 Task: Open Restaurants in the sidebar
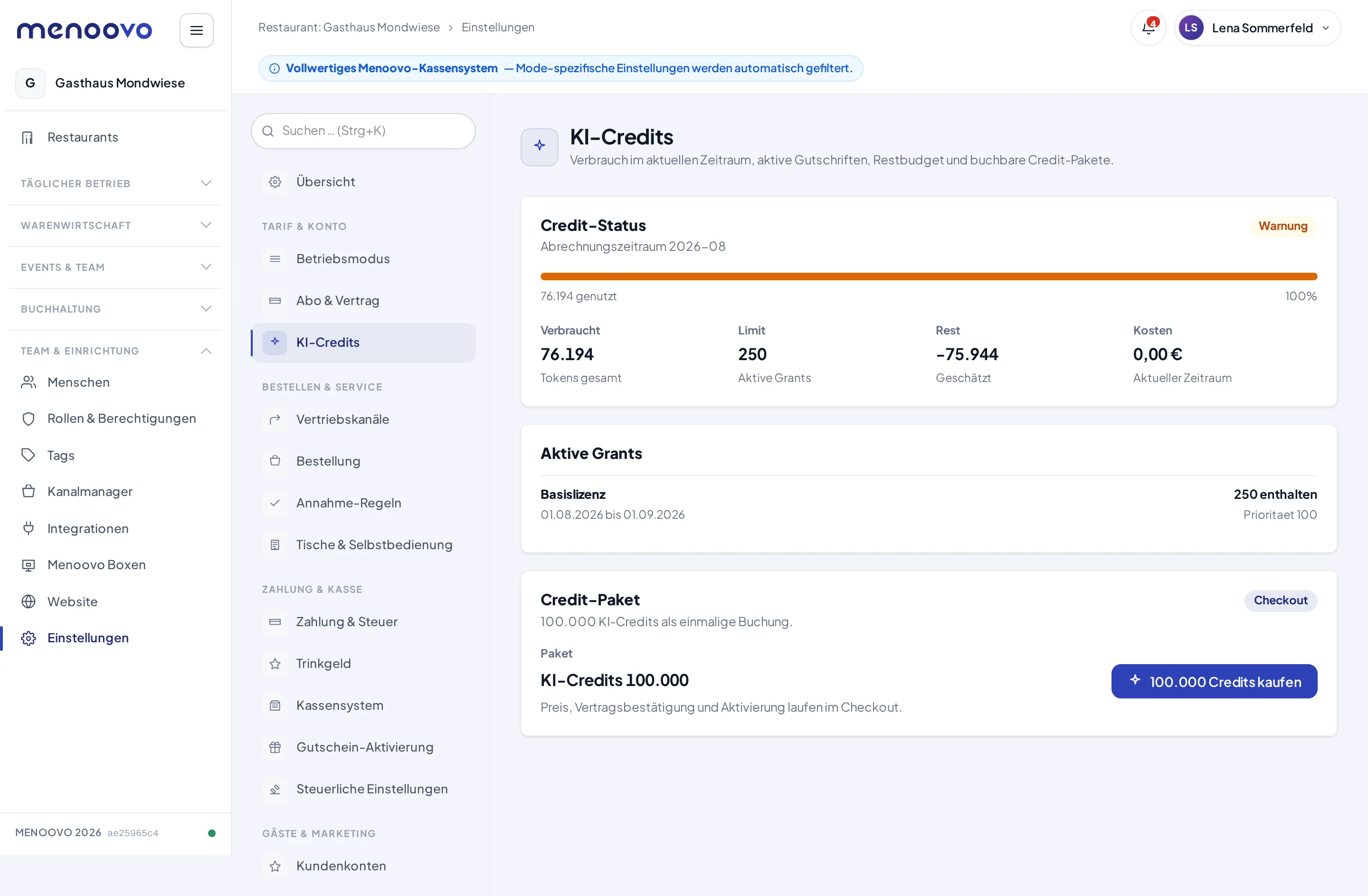point(115,137)
